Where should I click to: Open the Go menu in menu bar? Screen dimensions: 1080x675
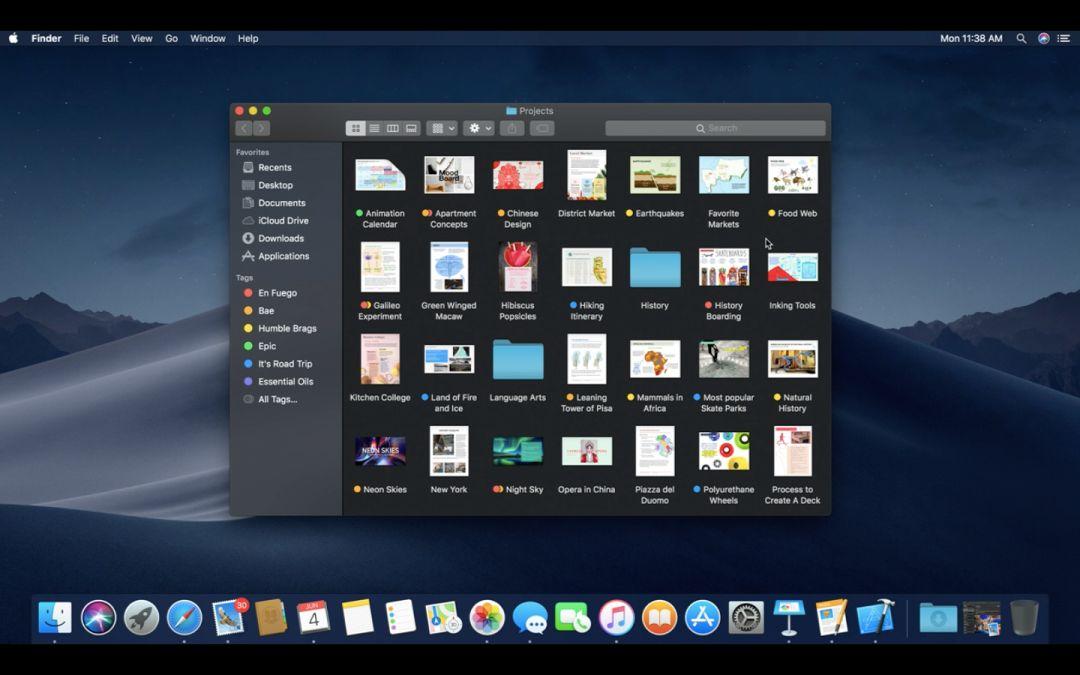point(171,38)
